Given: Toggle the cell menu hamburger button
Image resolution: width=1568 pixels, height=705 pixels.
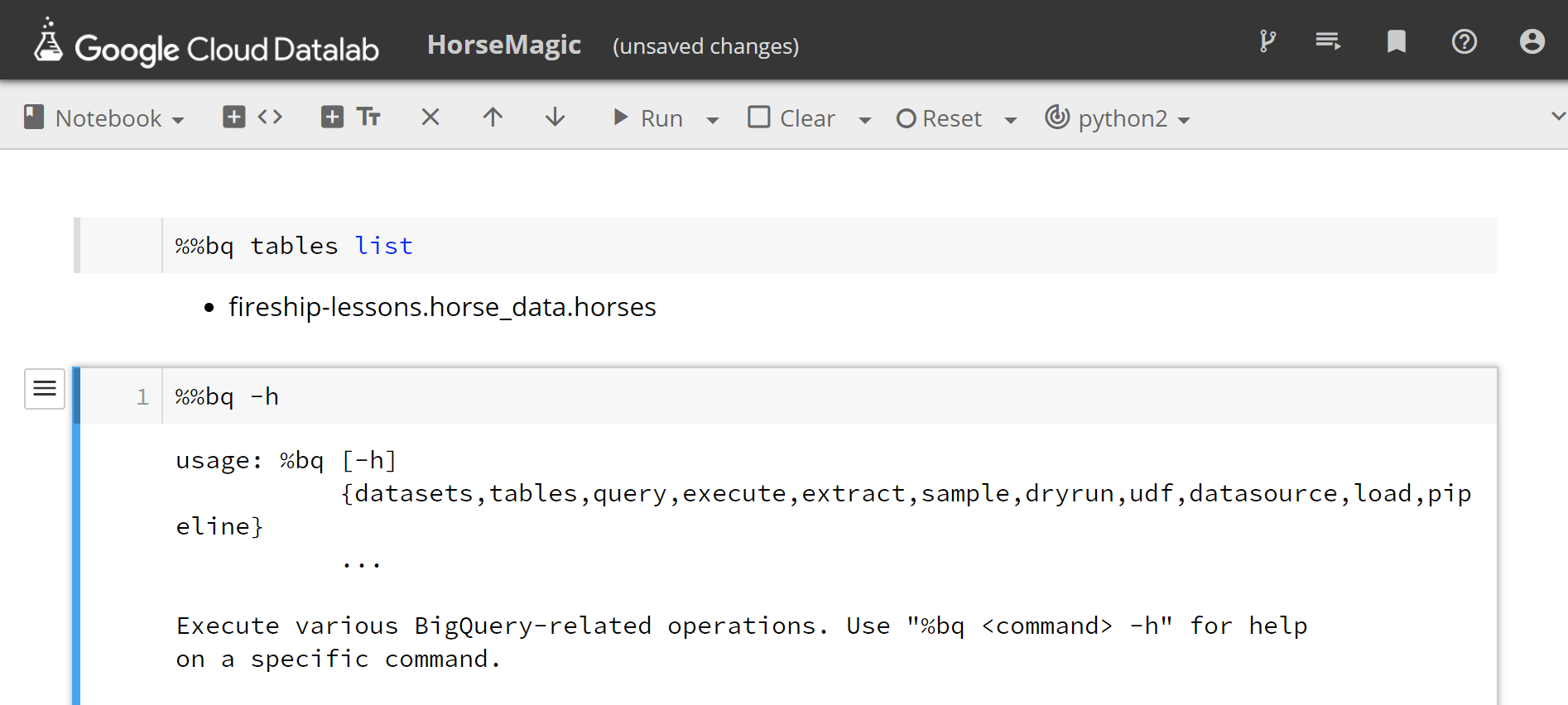Looking at the screenshot, I should 45,389.
